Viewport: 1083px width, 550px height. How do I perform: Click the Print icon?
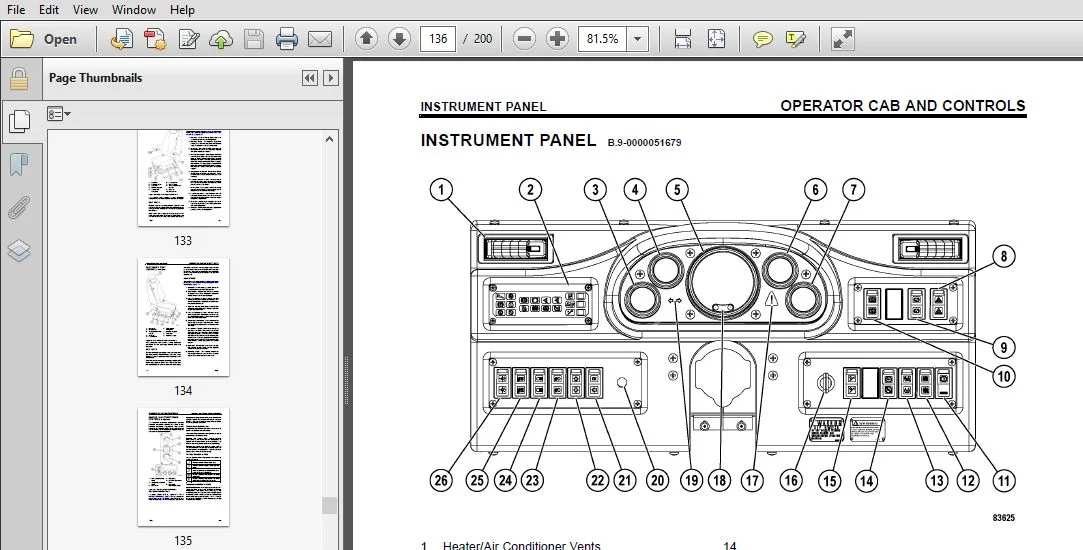click(x=287, y=39)
